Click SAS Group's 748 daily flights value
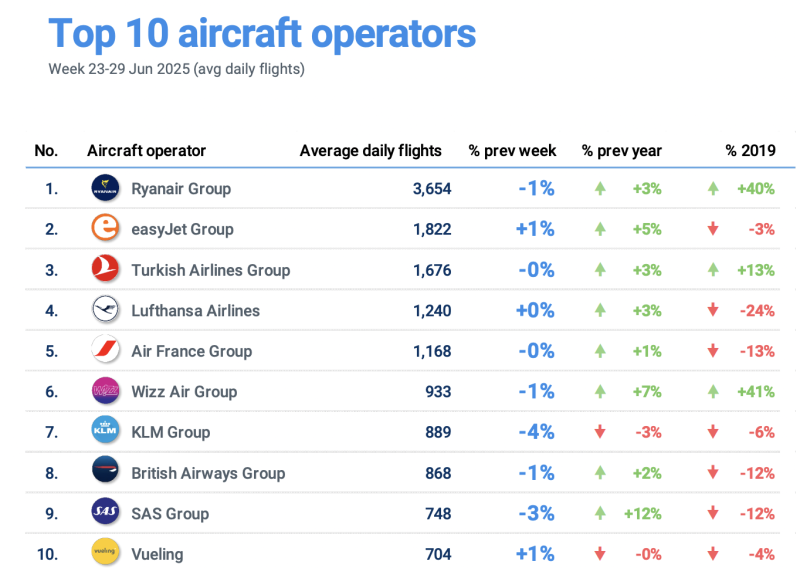Image resolution: width=800 pixels, height=568 pixels. point(437,513)
